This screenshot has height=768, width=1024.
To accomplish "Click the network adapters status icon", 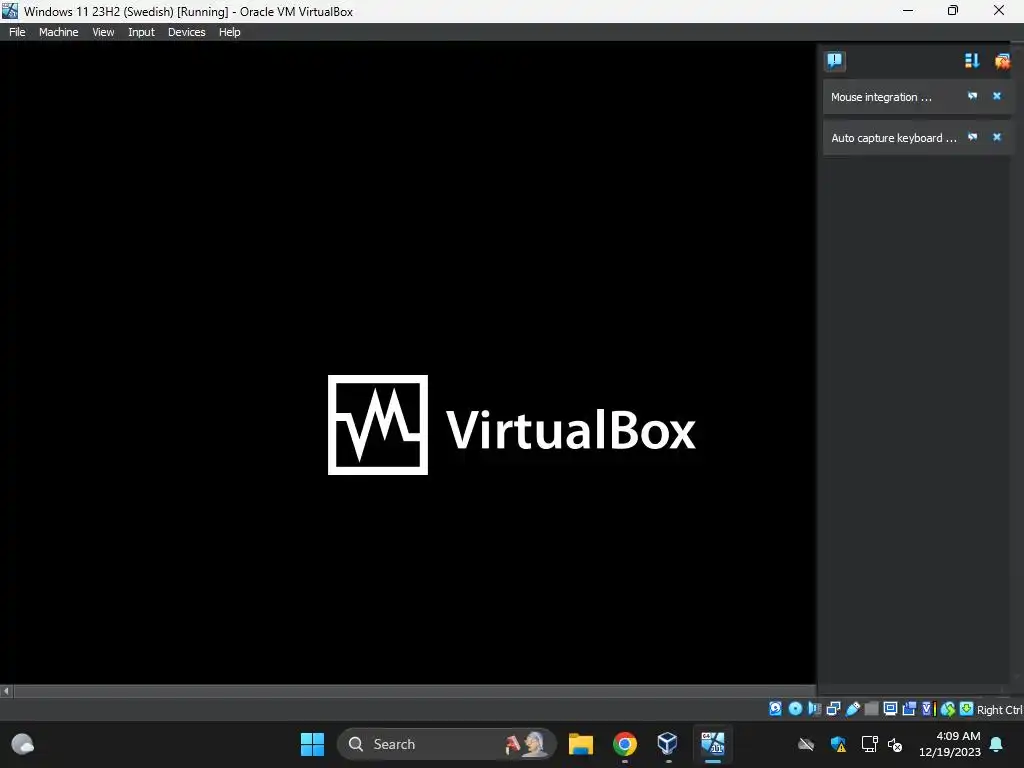I will click(x=833, y=709).
